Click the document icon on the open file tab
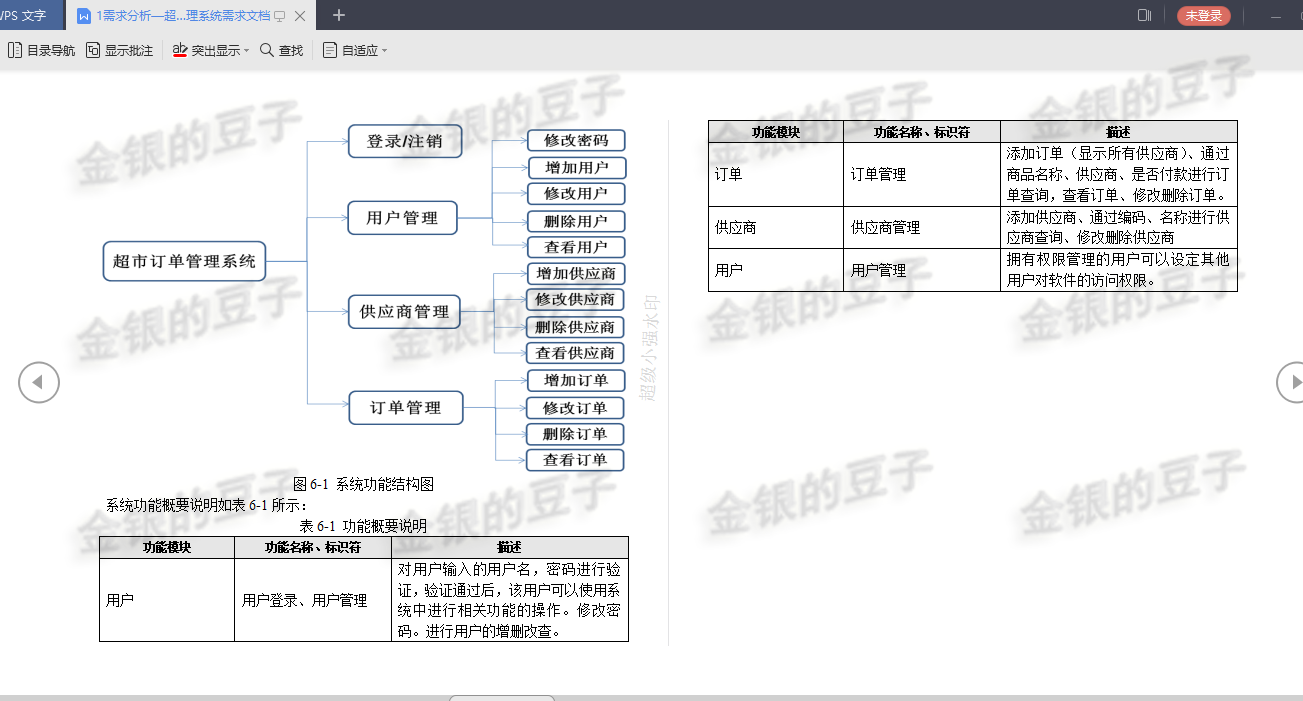 [x=85, y=15]
